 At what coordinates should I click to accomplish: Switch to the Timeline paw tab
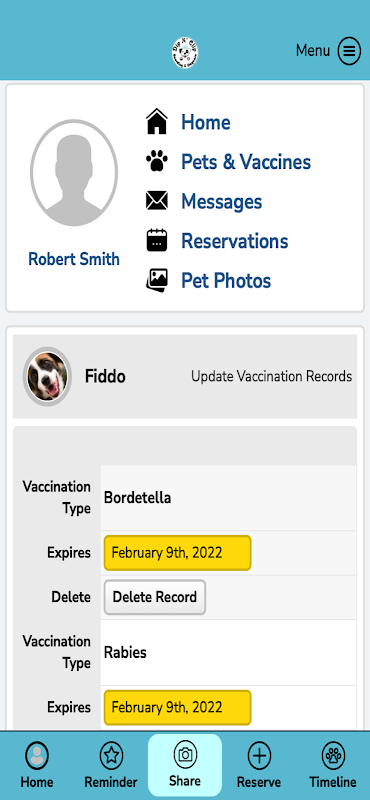pos(333,764)
